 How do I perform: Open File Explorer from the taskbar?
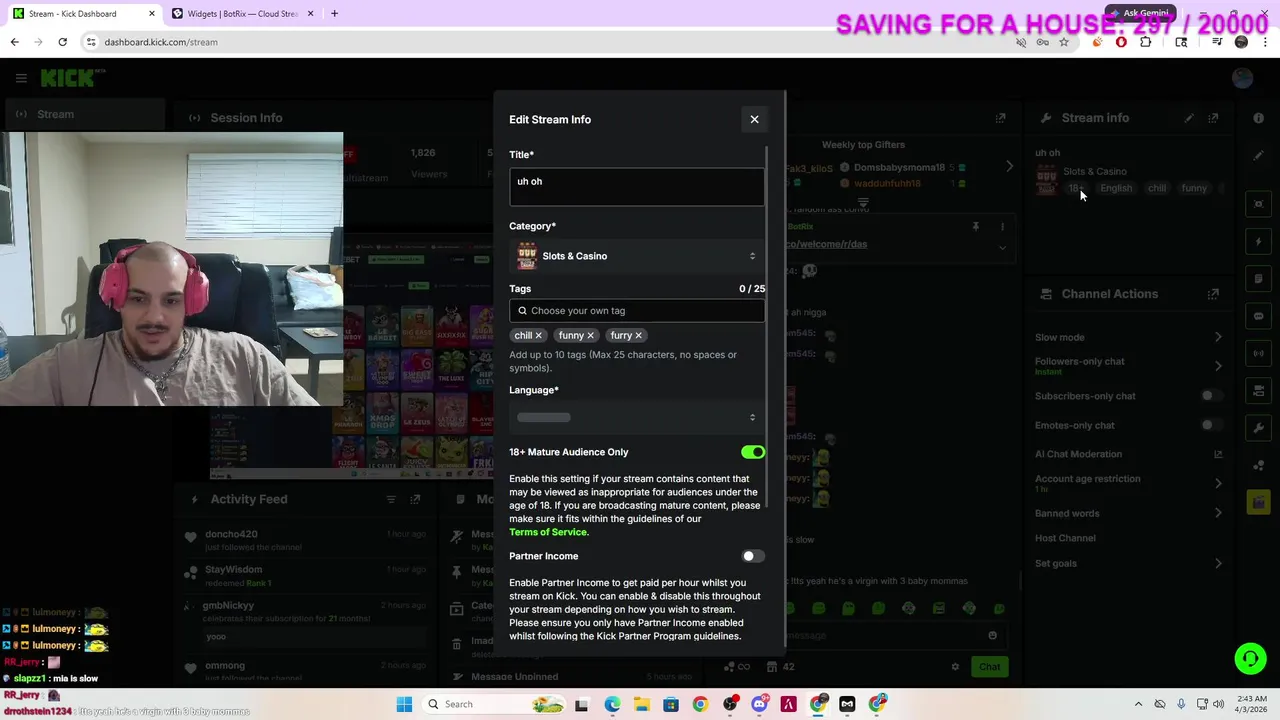click(641, 704)
